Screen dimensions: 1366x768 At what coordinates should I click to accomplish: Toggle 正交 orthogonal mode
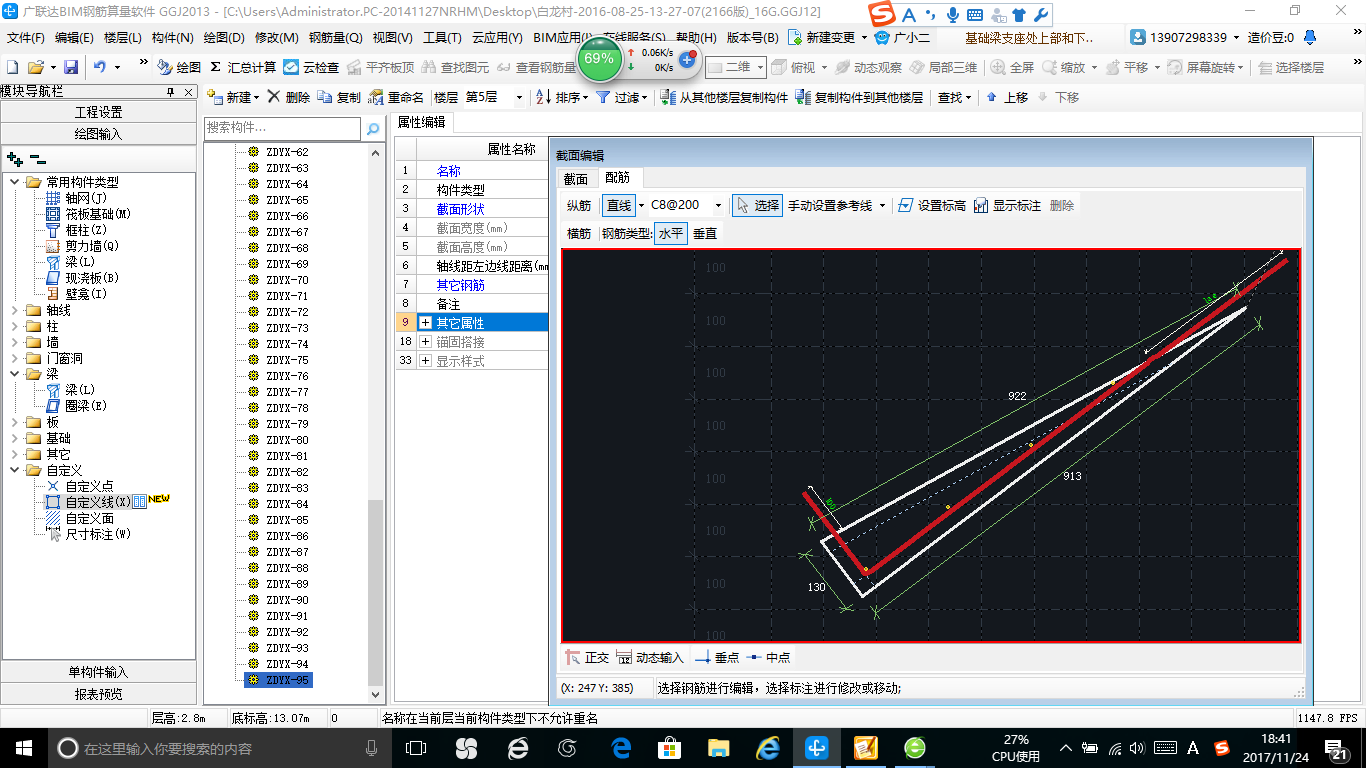click(x=587, y=657)
